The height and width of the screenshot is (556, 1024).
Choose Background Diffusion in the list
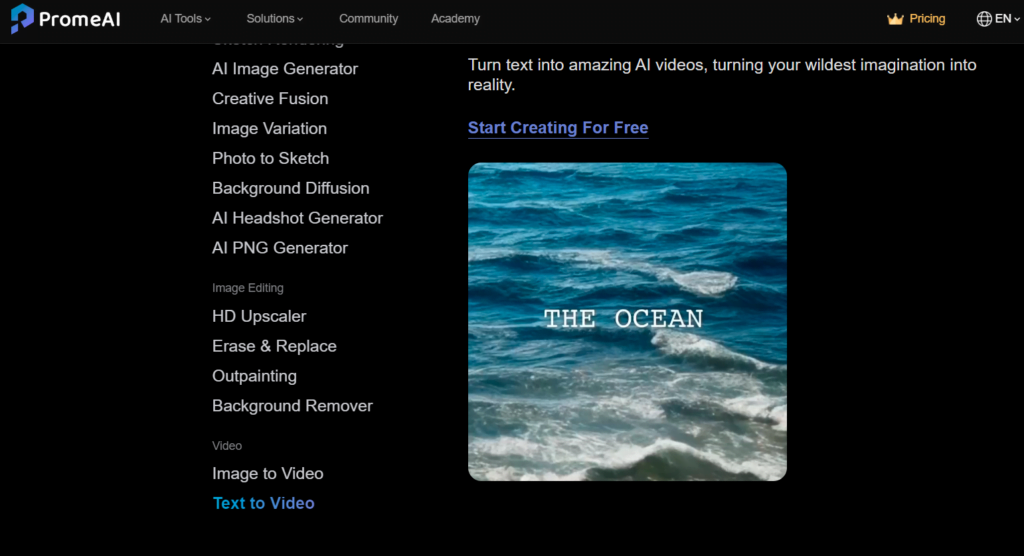(291, 188)
